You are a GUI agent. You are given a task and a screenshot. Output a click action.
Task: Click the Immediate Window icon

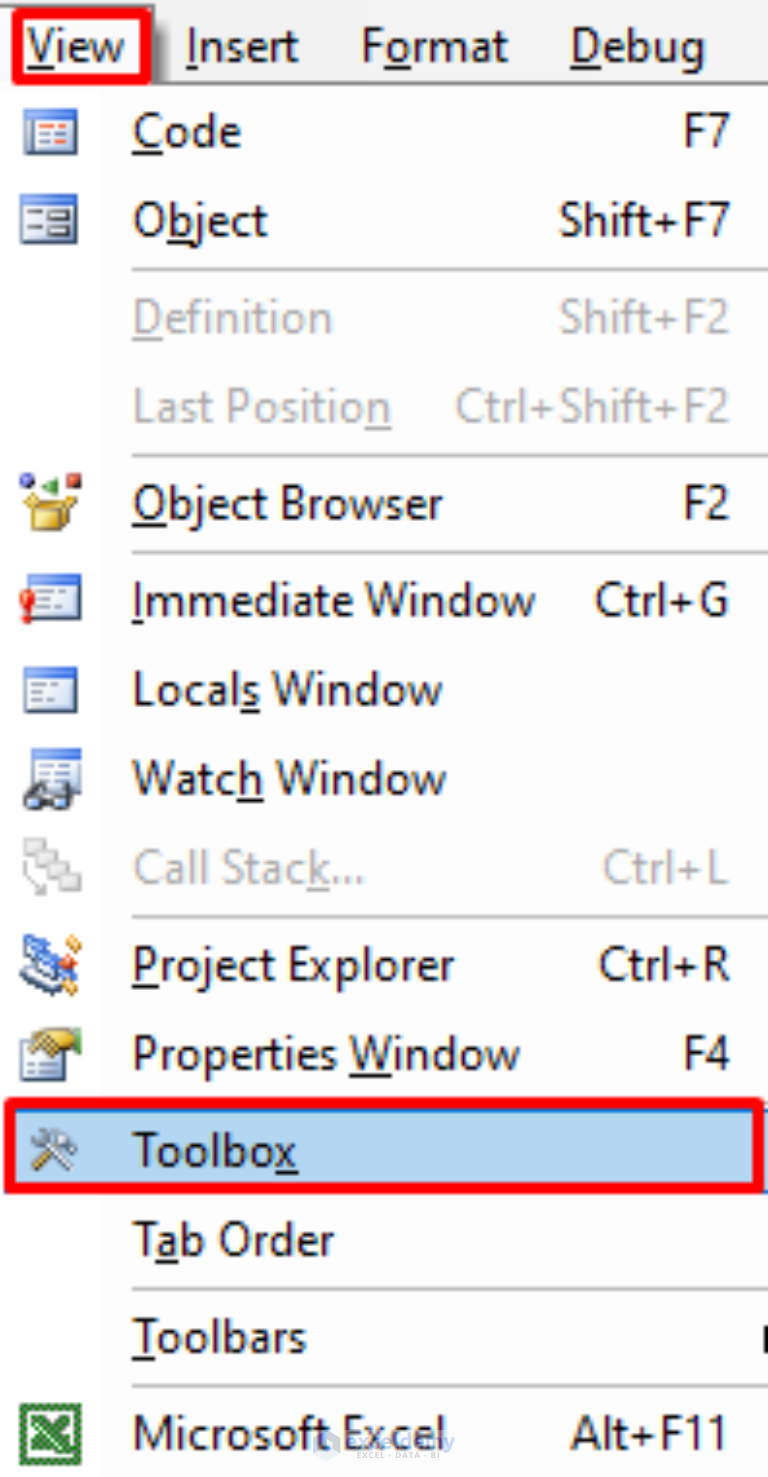click(48, 600)
